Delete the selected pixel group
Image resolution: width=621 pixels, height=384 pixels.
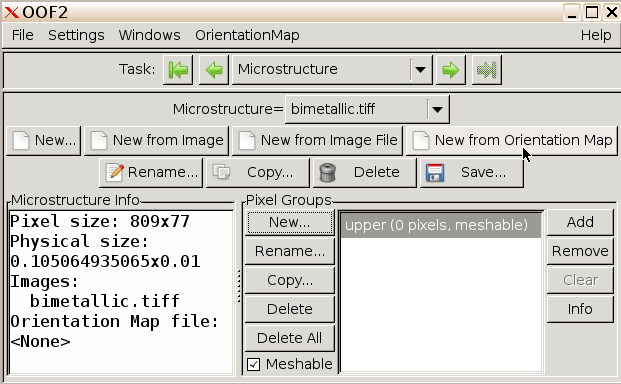(x=290, y=309)
